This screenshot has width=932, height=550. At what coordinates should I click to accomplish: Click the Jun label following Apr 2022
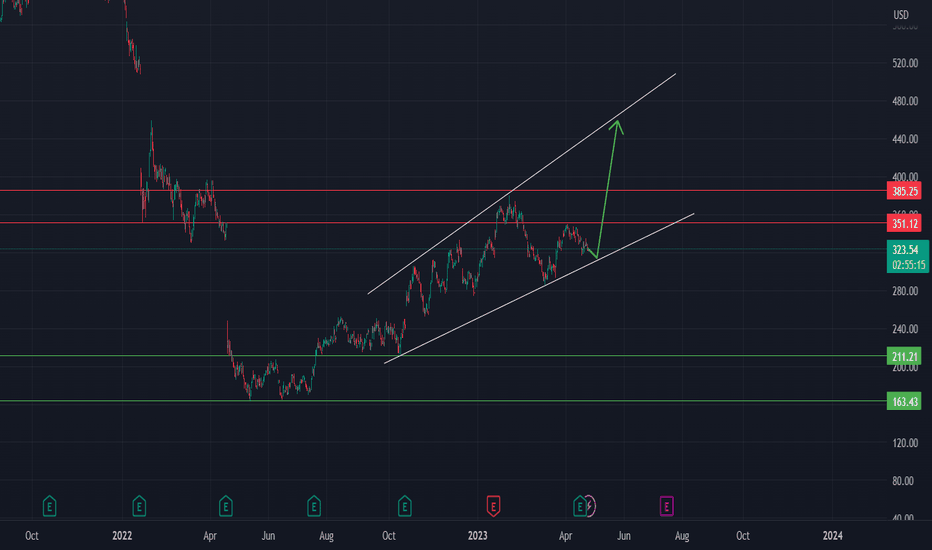coord(268,536)
